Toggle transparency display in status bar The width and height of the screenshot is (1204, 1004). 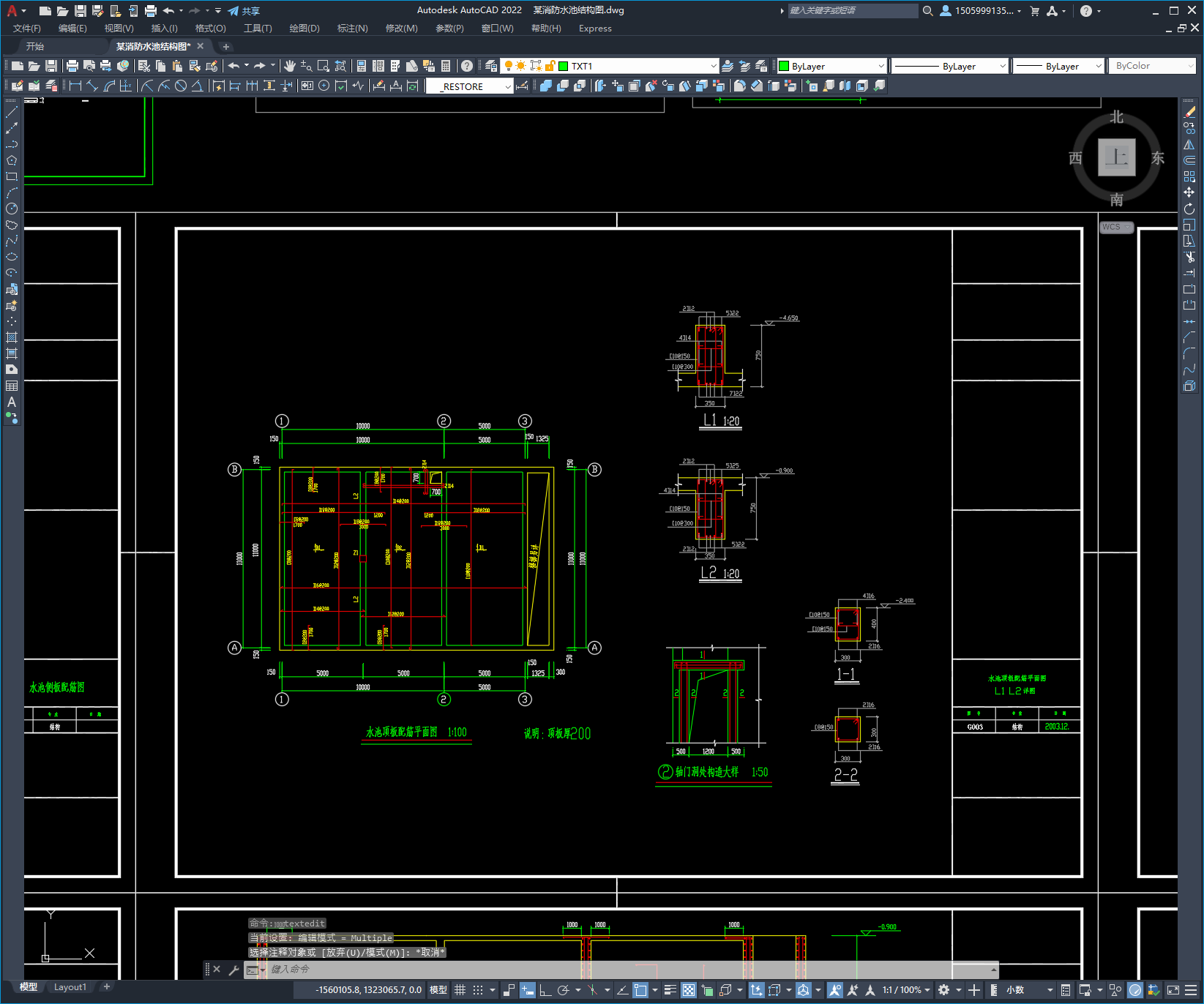tap(689, 990)
